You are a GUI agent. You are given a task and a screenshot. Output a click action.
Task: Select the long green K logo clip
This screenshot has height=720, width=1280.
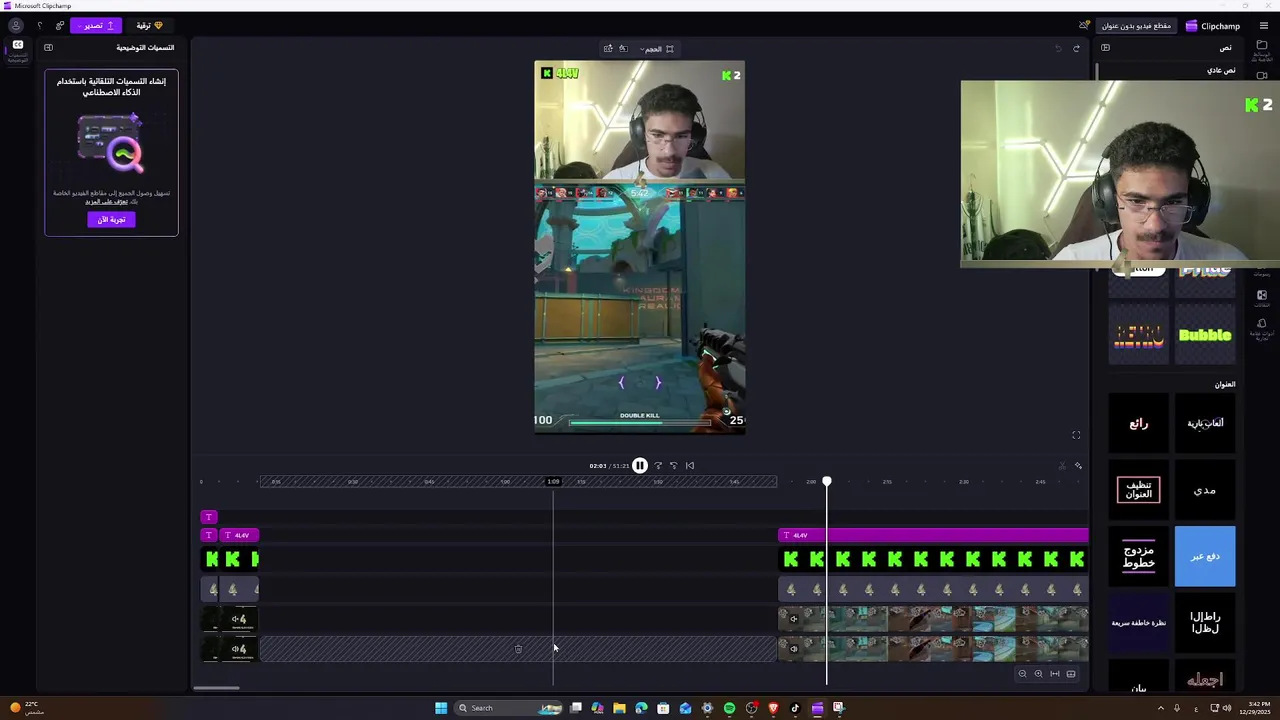point(933,559)
